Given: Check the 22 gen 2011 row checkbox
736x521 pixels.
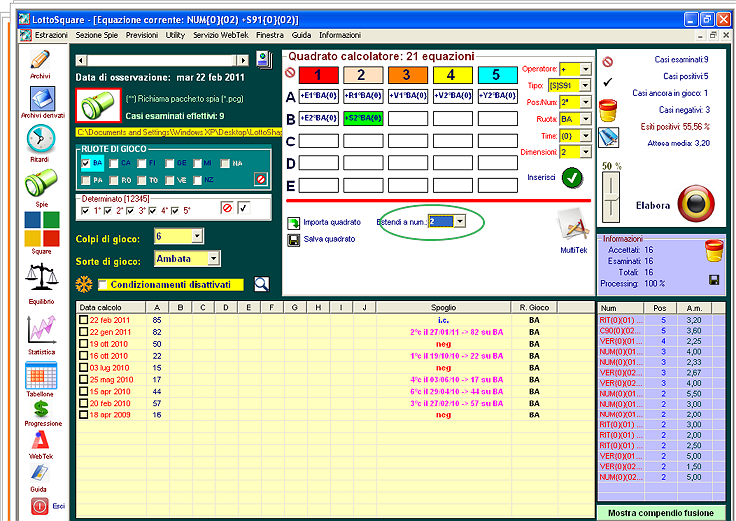Looking at the screenshot, I should coord(83,332).
